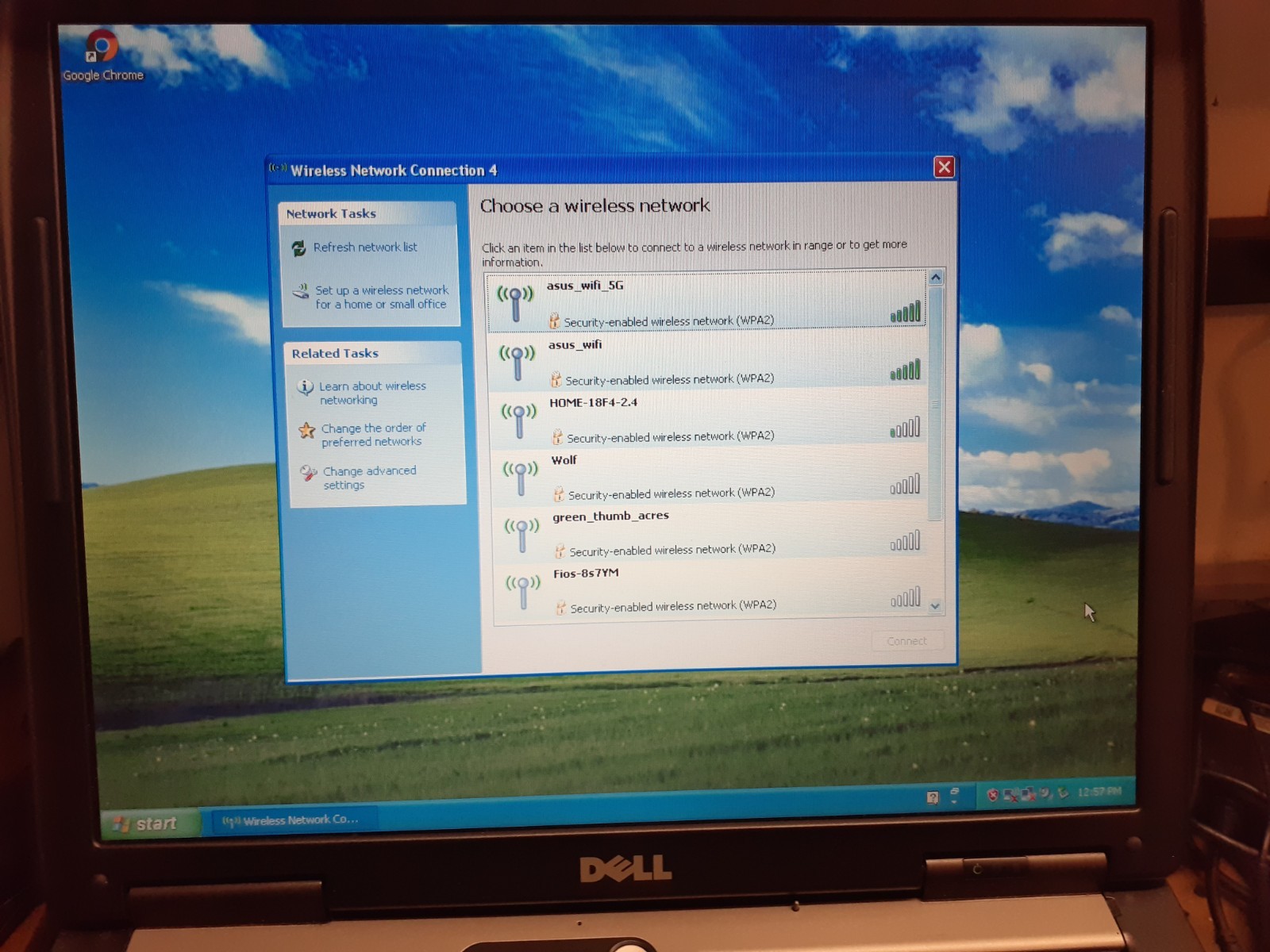This screenshot has height=952, width=1270.
Task: Click the advanced settings tools icon
Action: (x=308, y=473)
